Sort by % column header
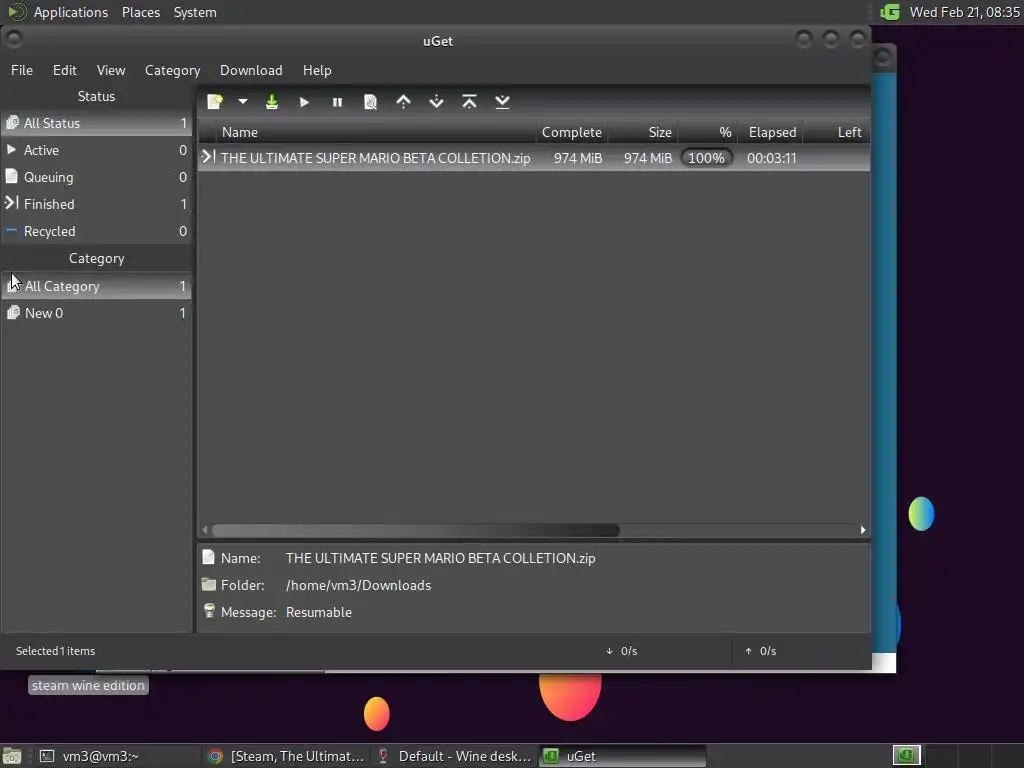 pyautogui.click(x=708, y=133)
